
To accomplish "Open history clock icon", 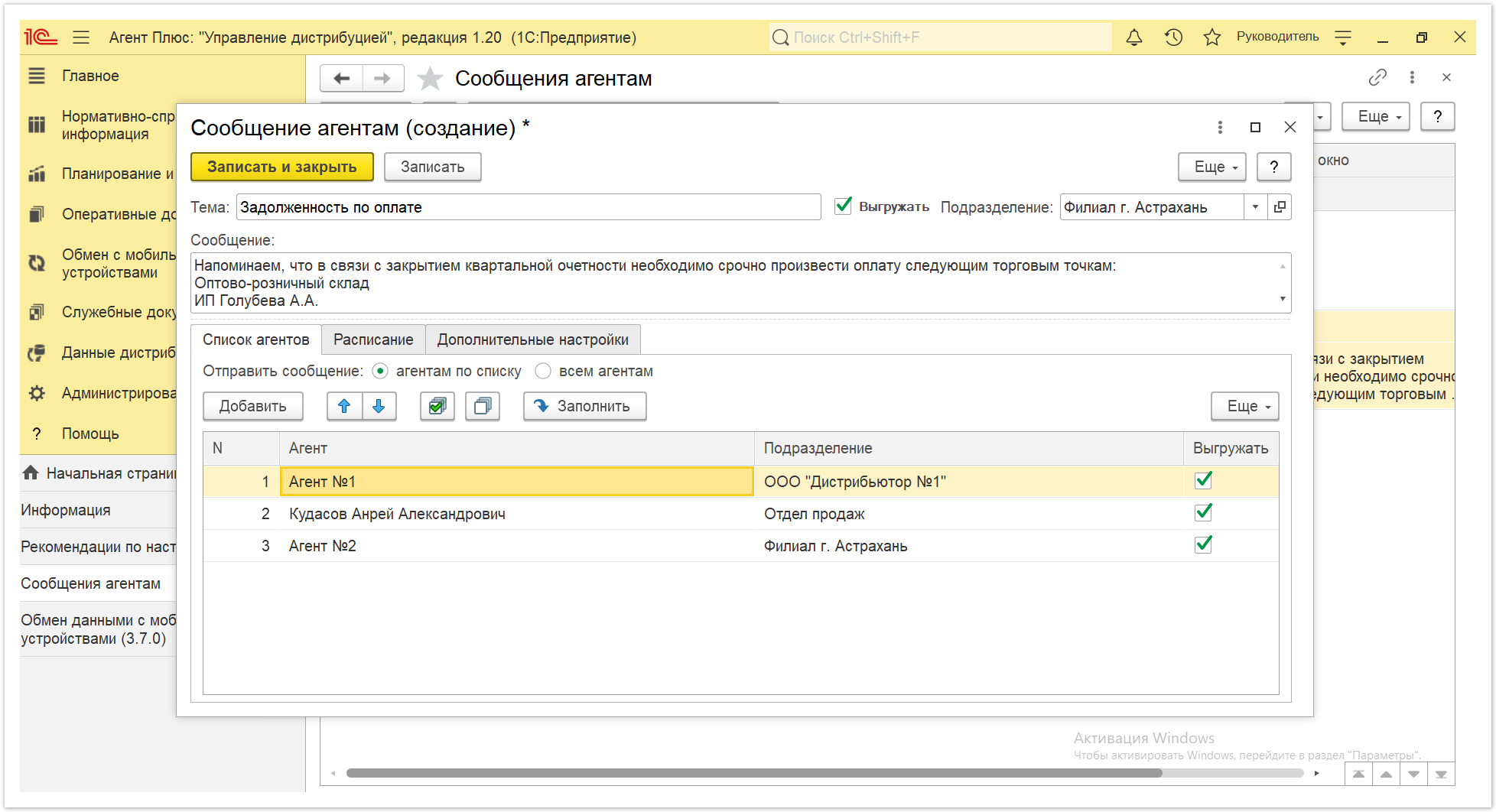I will [x=1173, y=37].
